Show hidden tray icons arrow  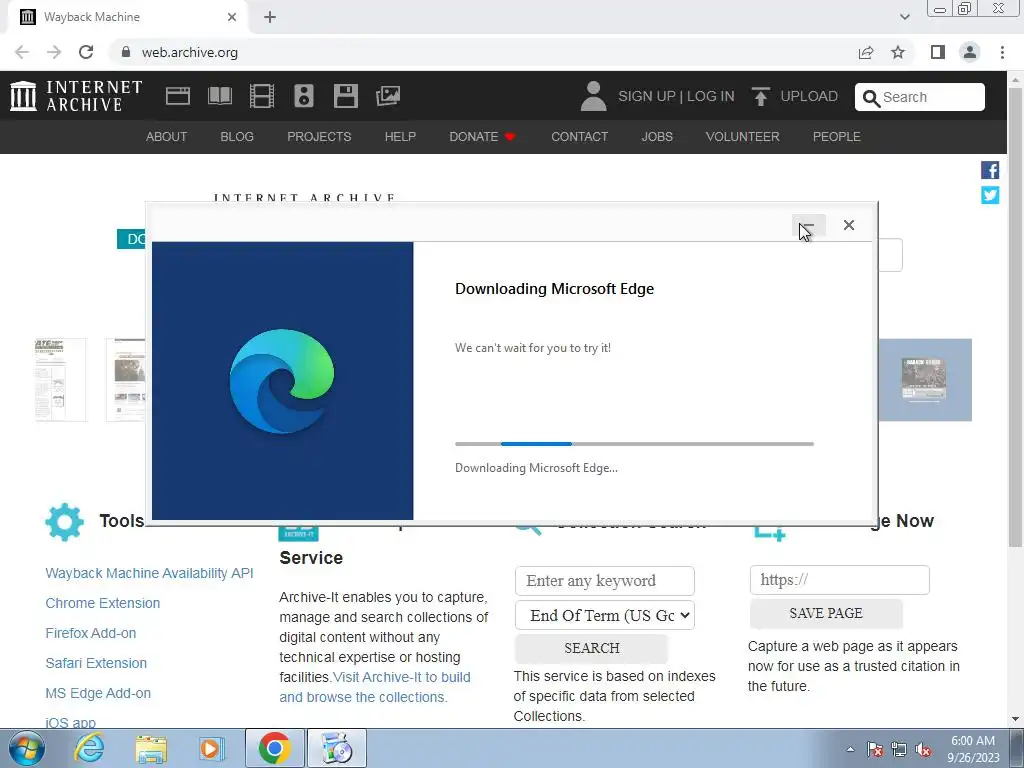pyautogui.click(x=850, y=749)
